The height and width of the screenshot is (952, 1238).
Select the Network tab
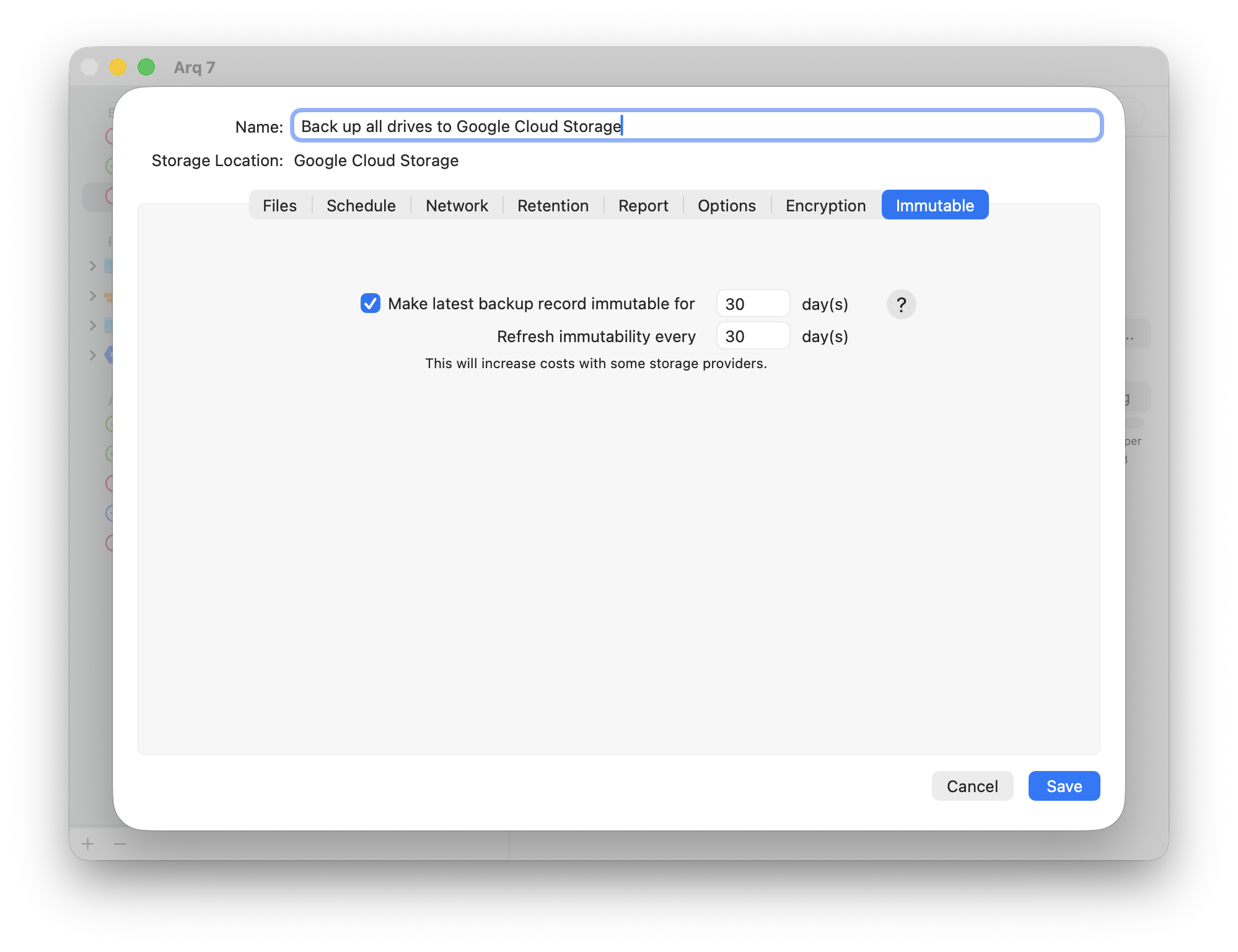[x=457, y=205]
